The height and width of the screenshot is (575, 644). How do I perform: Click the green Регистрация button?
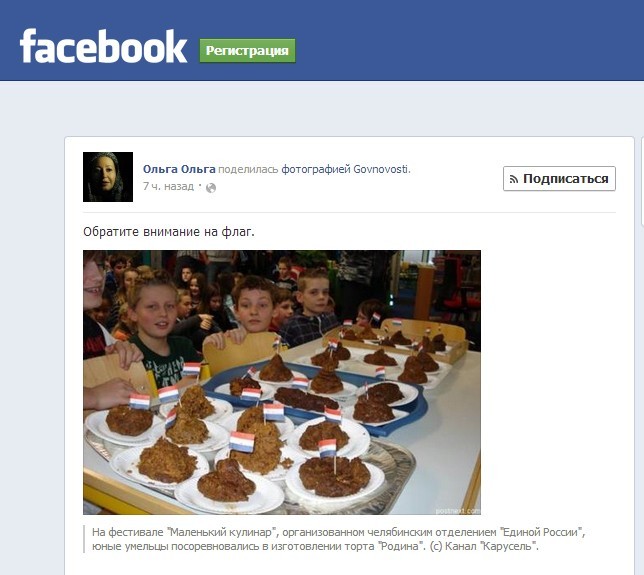(247, 51)
